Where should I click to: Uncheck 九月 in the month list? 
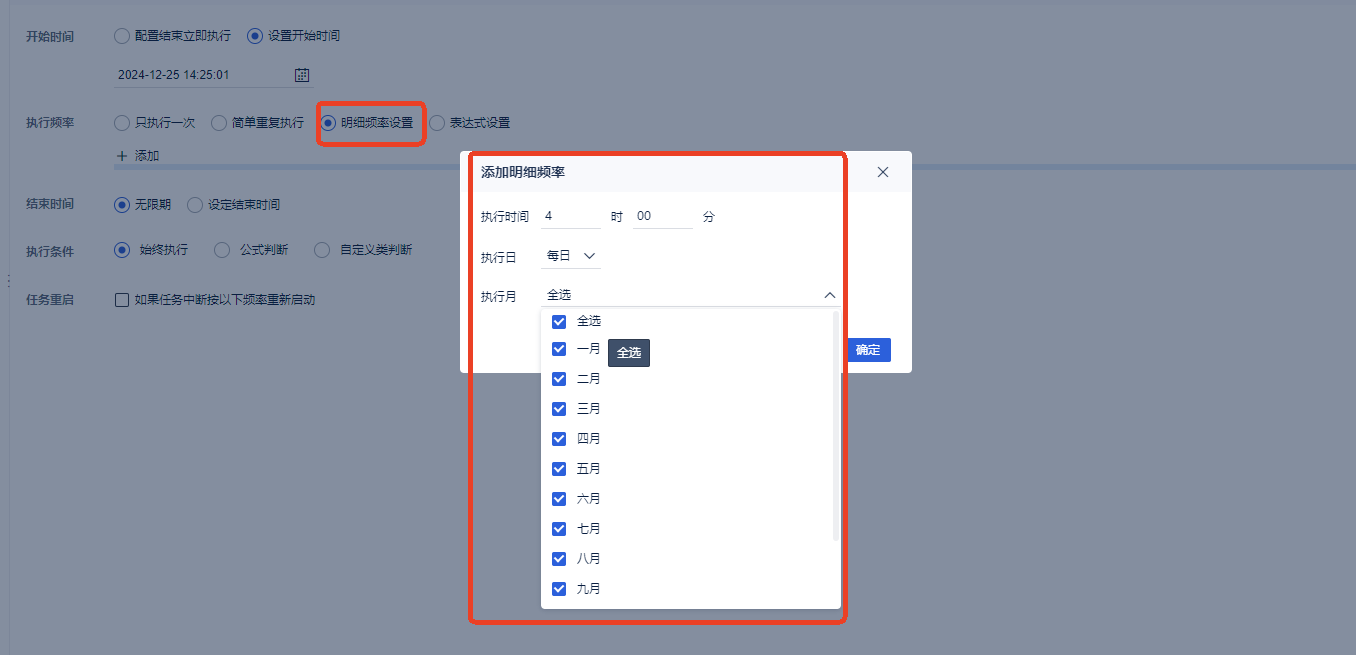click(x=559, y=589)
